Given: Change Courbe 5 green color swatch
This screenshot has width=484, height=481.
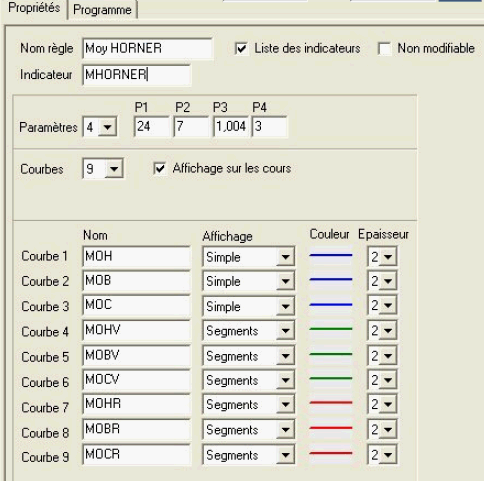Looking at the screenshot, I should [331, 355].
